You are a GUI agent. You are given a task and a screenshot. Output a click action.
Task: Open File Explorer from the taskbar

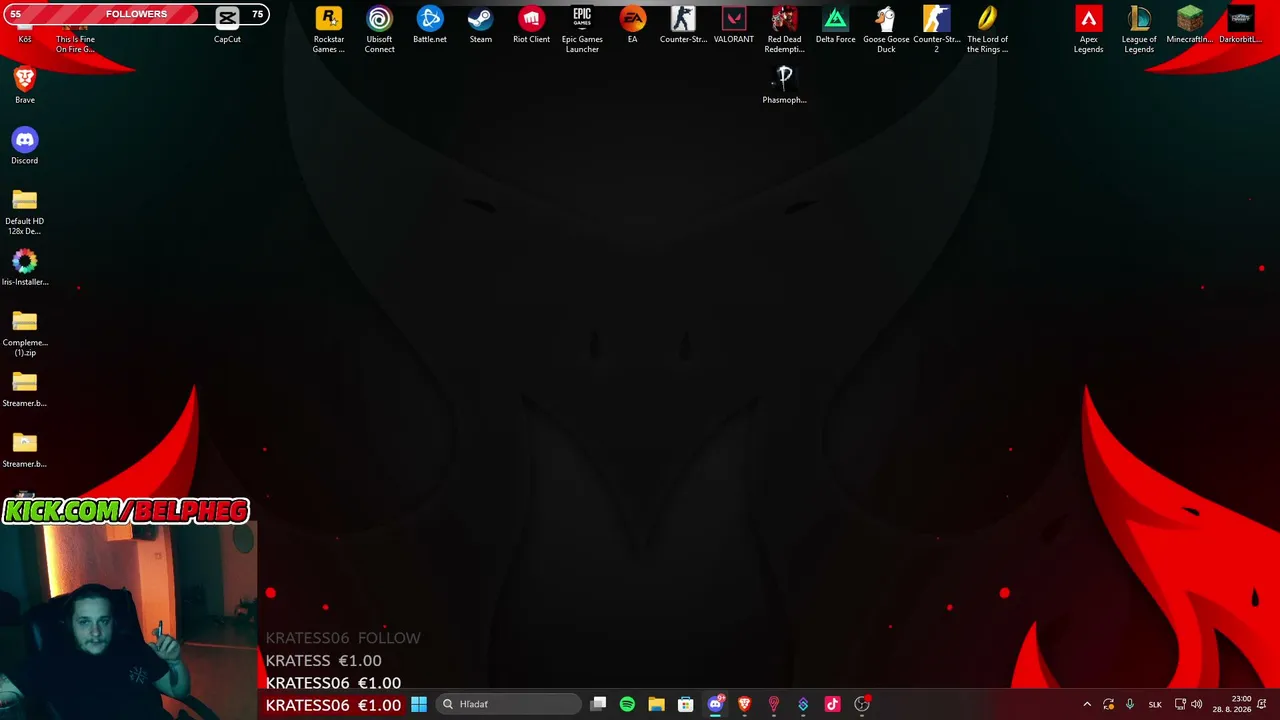[x=656, y=704]
